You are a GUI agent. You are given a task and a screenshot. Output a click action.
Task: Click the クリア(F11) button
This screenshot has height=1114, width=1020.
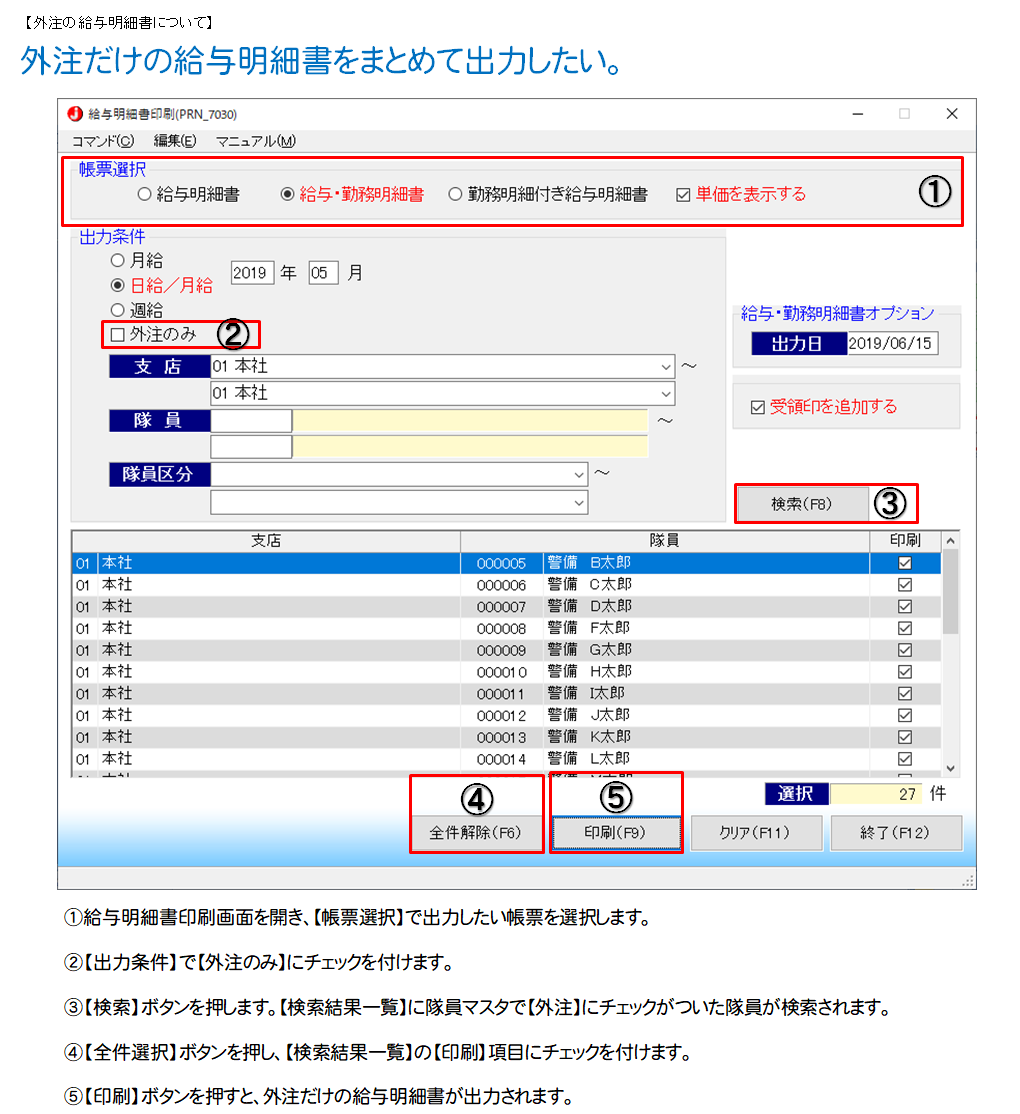[x=755, y=832]
